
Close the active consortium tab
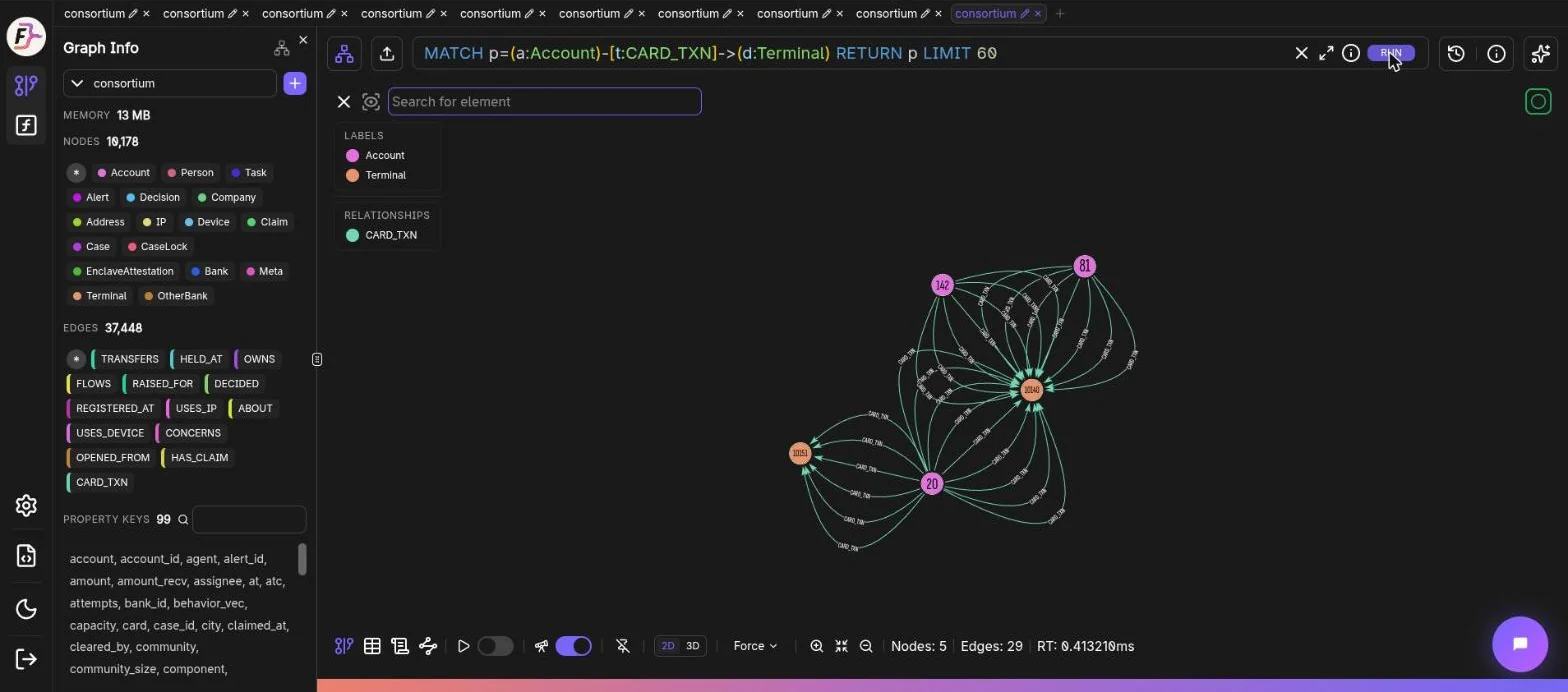pos(1038,13)
